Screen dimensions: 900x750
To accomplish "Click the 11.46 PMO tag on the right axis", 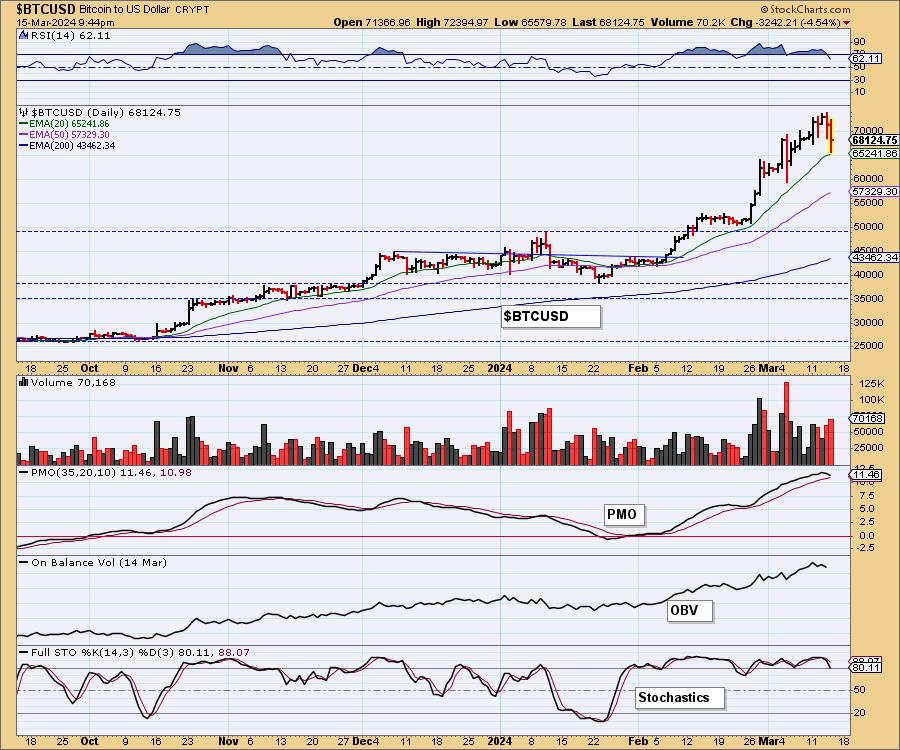I will pyautogui.click(x=867, y=475).
